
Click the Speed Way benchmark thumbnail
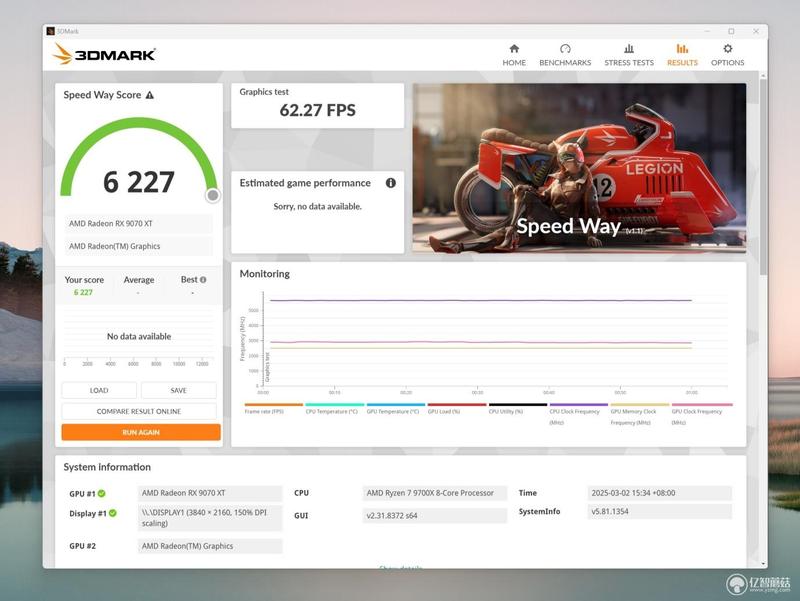(x=579, y=168)
